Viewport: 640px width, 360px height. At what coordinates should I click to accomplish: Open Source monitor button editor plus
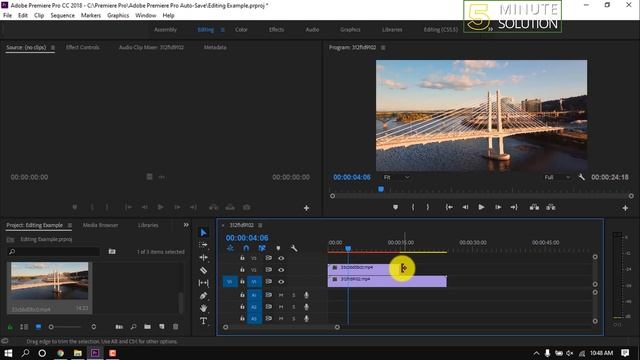306,208
